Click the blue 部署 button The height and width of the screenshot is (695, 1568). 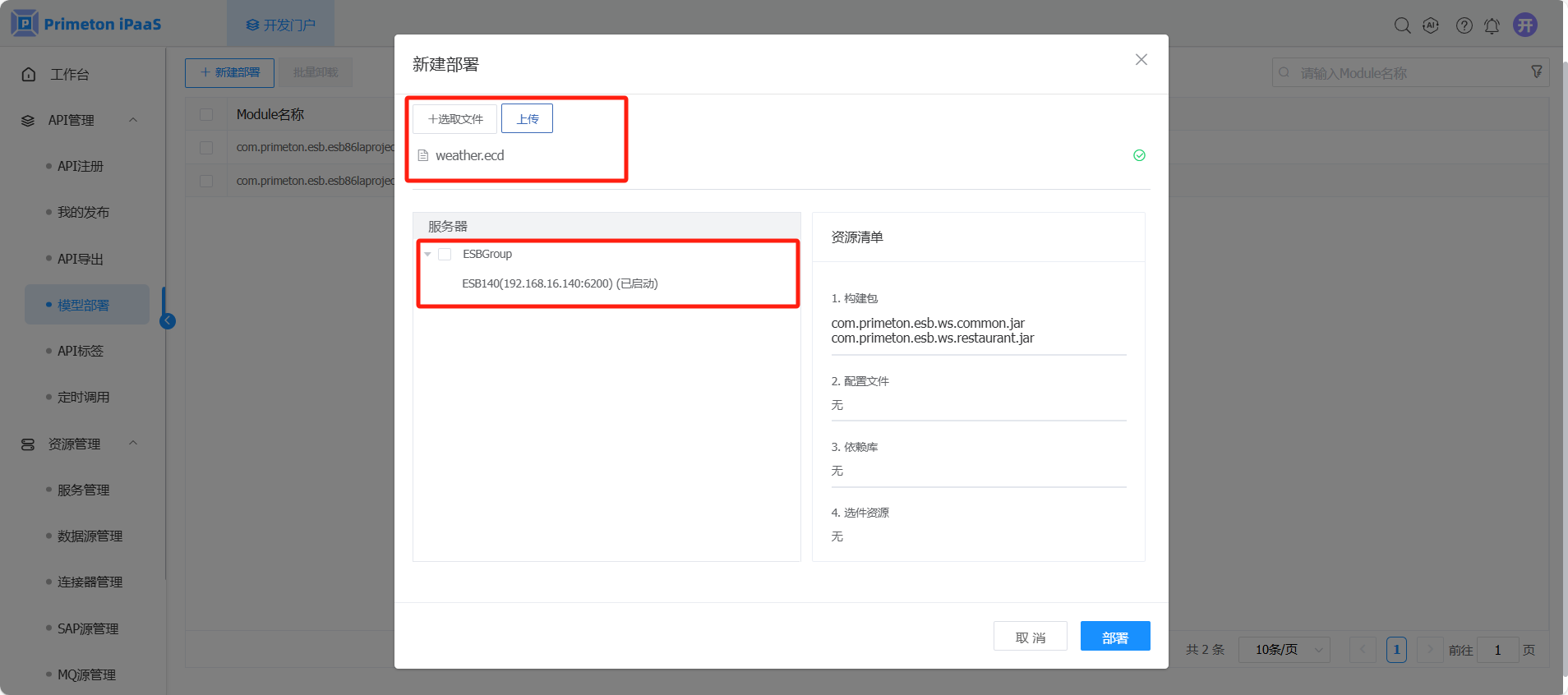pos(1114,637)
